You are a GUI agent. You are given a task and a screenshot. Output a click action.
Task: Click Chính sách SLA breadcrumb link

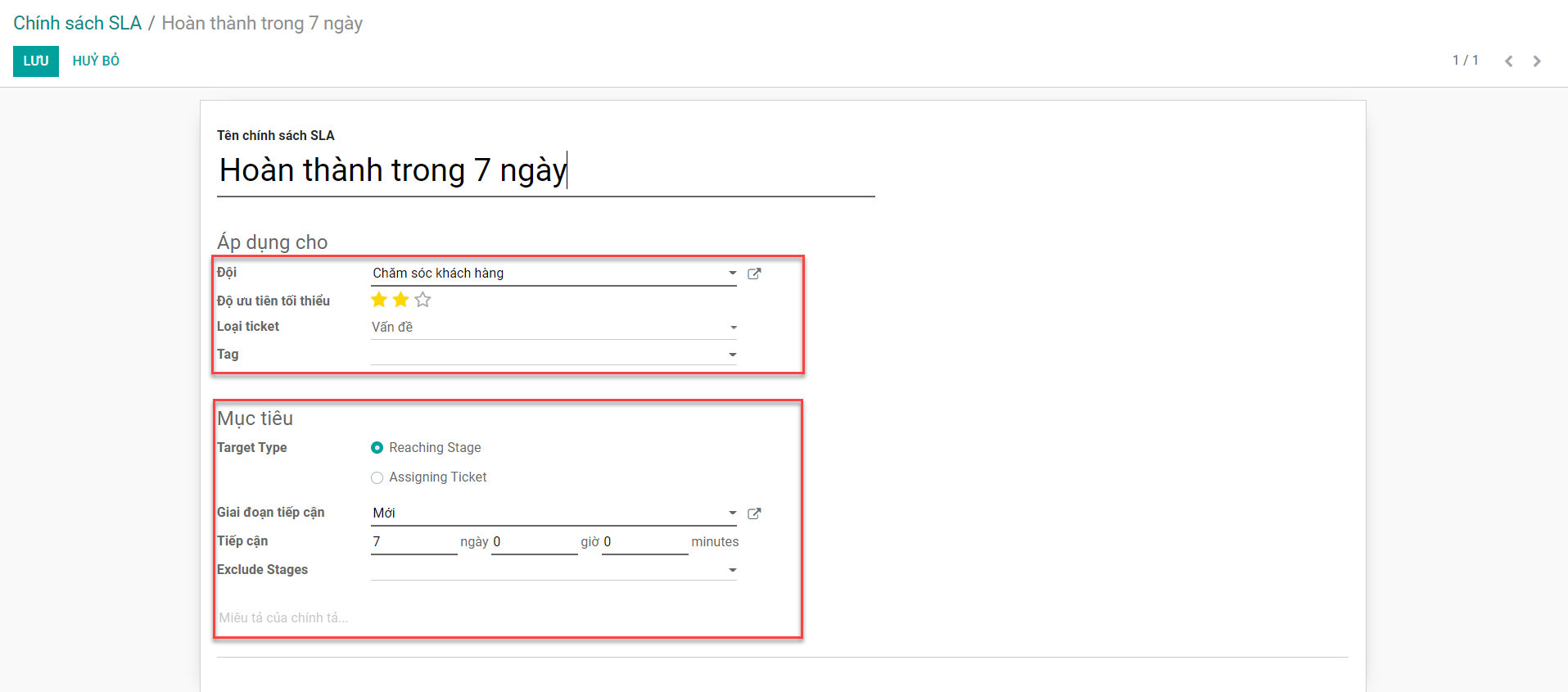pos(77,23)
